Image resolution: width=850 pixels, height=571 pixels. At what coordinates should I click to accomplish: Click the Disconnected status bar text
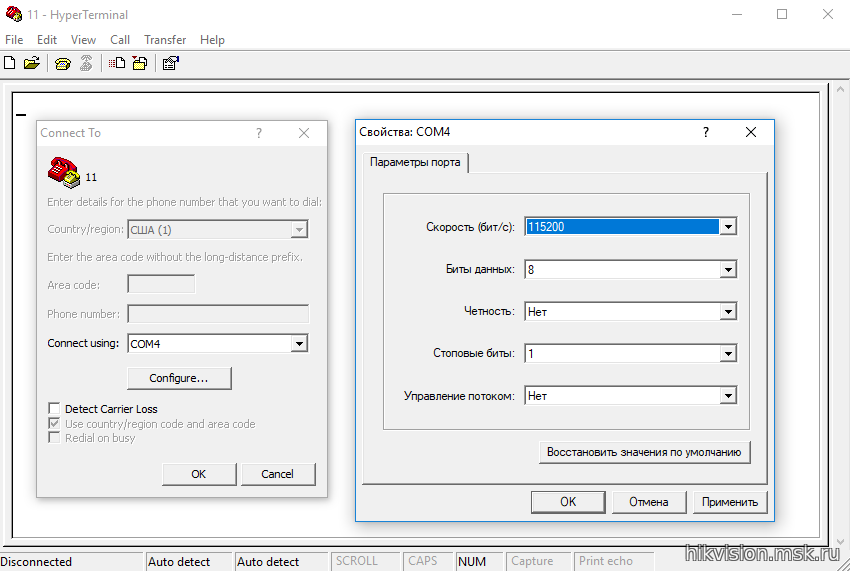36,561
